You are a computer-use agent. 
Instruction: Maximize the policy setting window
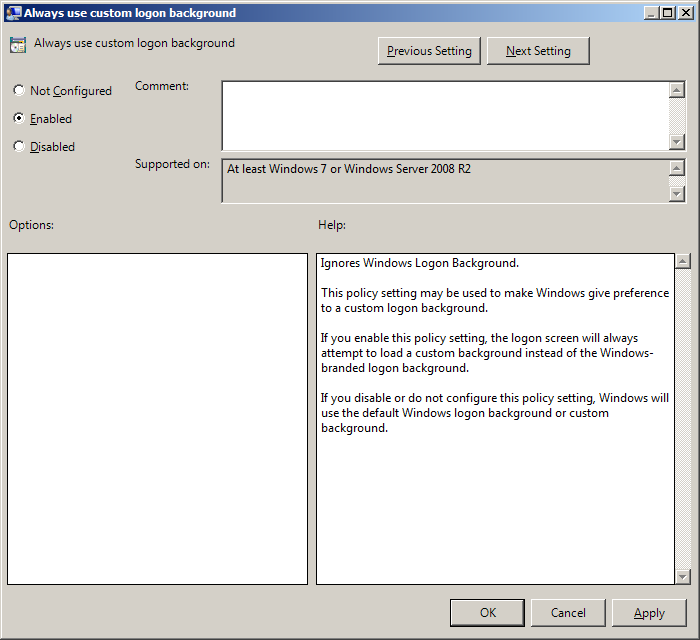coord(667,13)
